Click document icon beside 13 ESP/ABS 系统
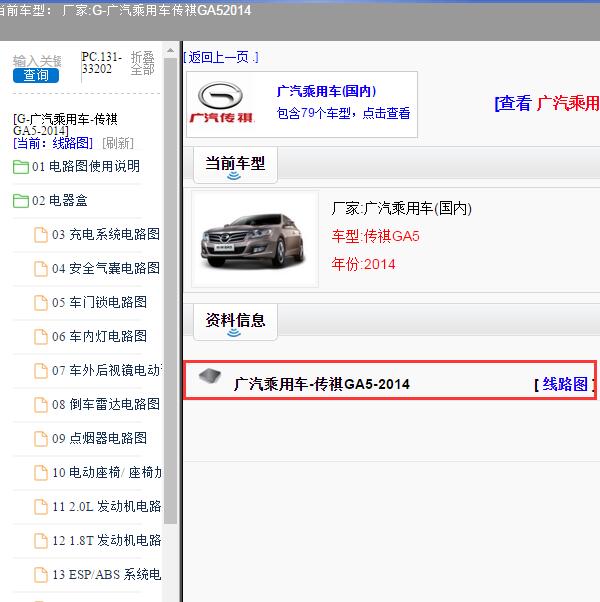This screenshot has height=602, width=600. coord(41,575)
